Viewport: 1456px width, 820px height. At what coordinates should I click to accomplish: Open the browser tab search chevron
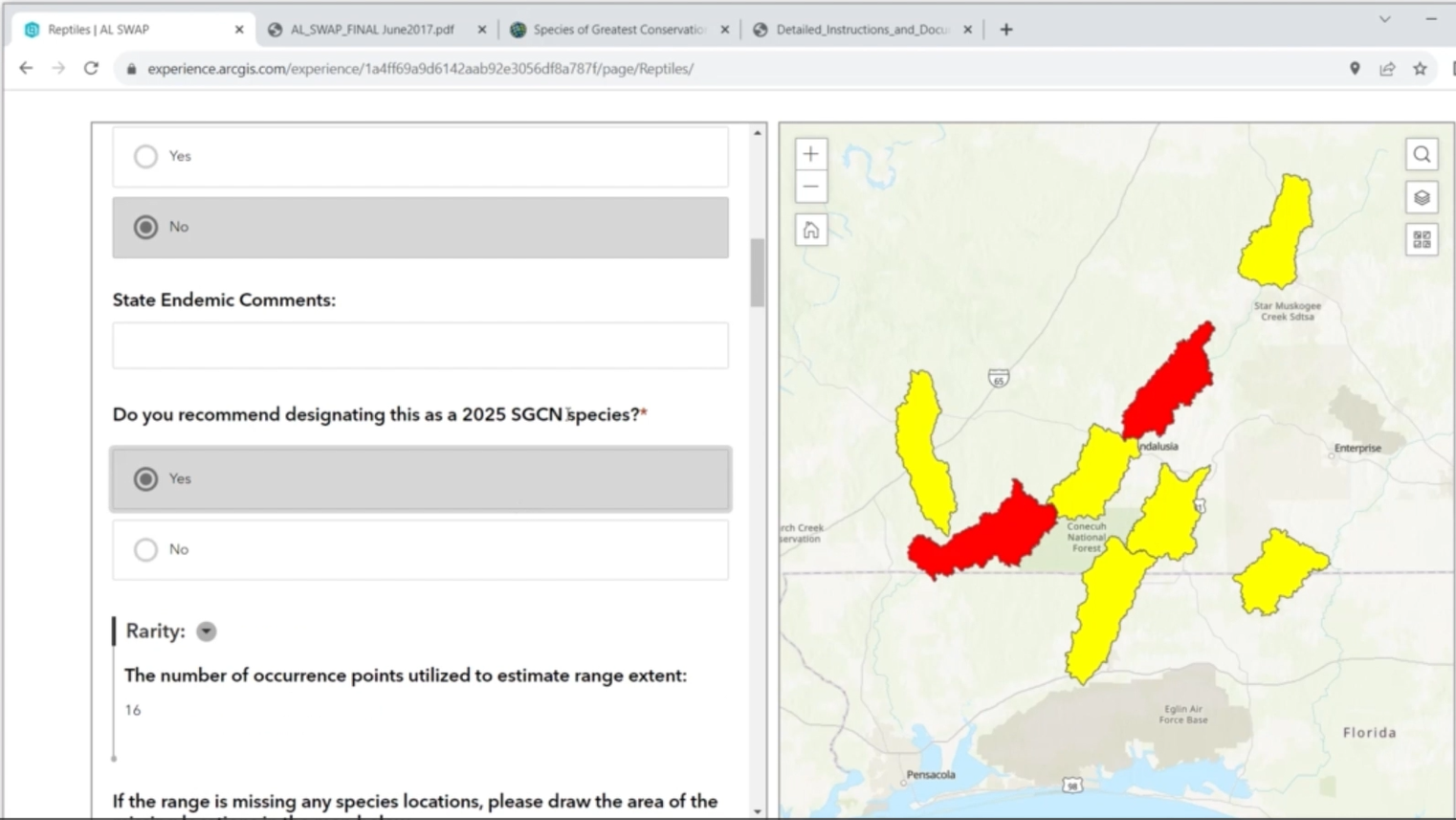tap(1383, 19)
